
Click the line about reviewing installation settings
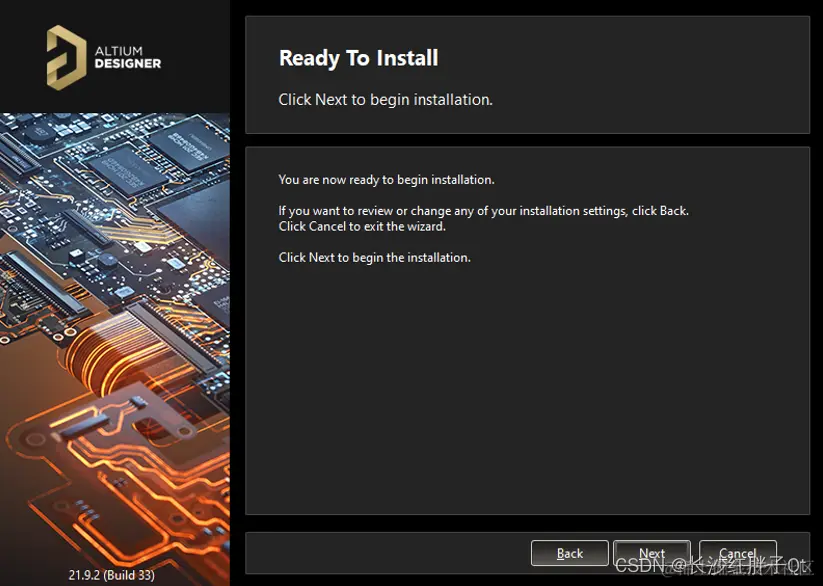[483, 211]
